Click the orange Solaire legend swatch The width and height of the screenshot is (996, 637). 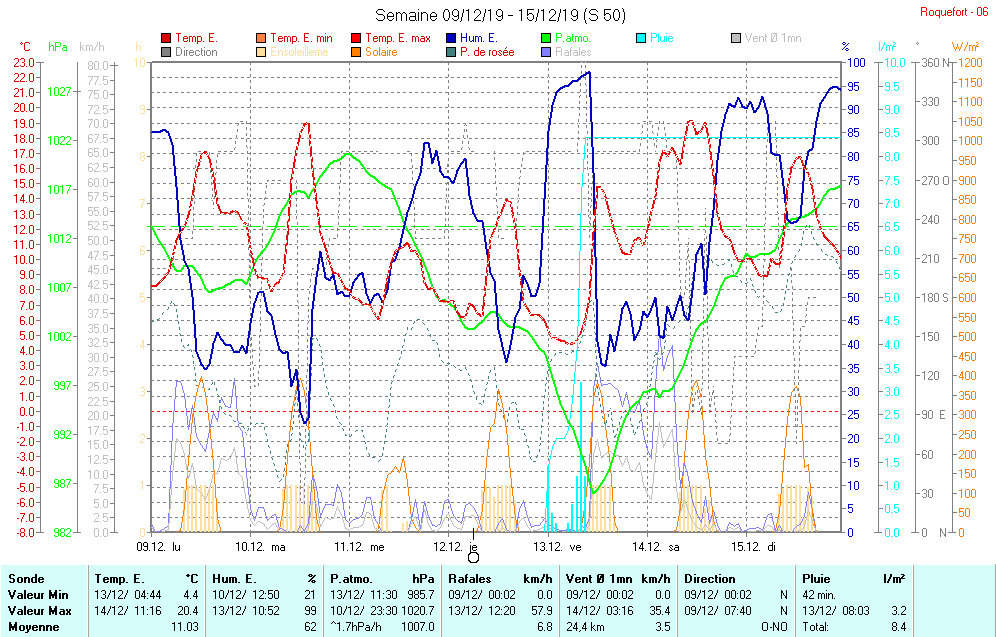click(x=356, y=52)
